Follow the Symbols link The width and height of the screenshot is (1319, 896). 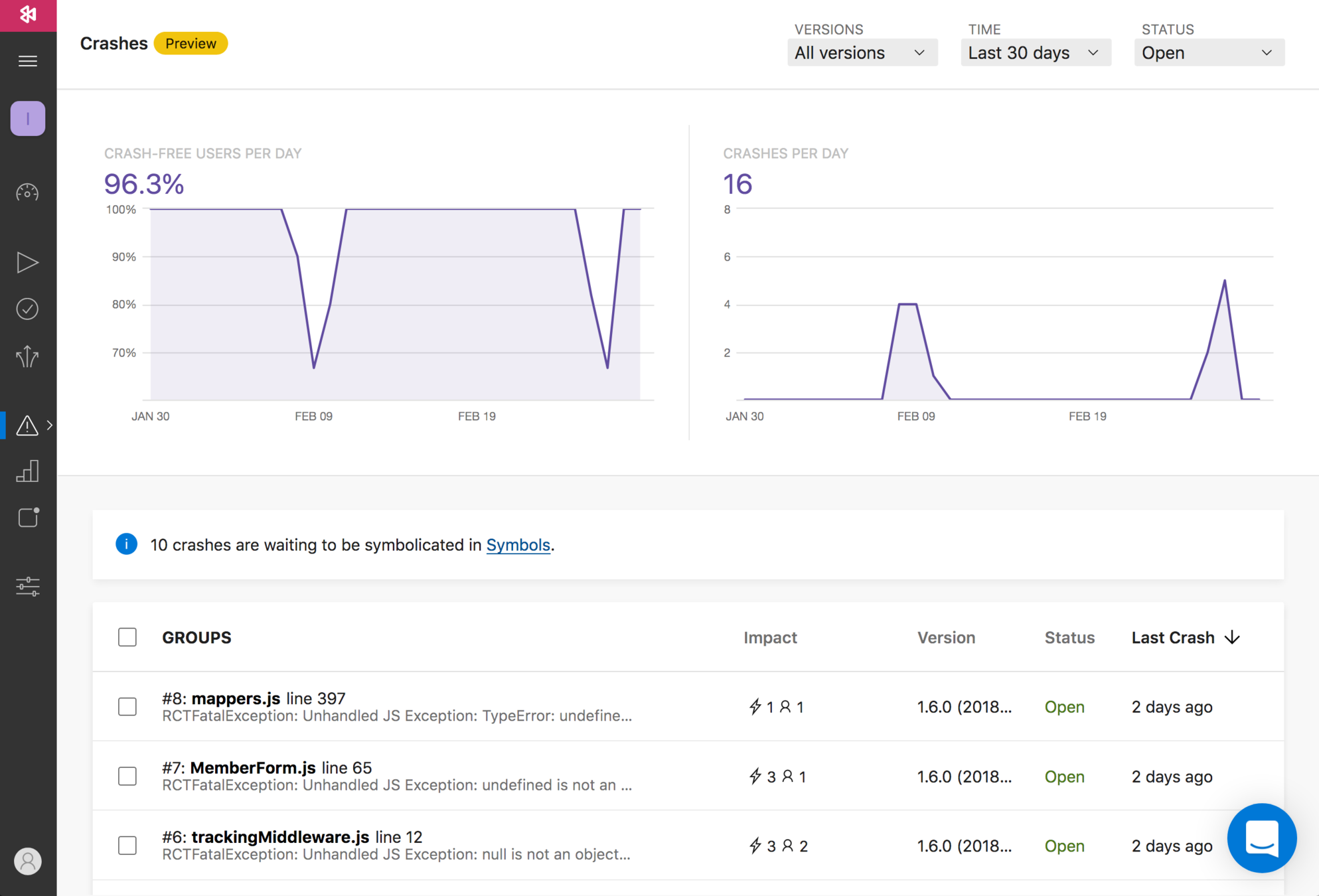(518, 545)
